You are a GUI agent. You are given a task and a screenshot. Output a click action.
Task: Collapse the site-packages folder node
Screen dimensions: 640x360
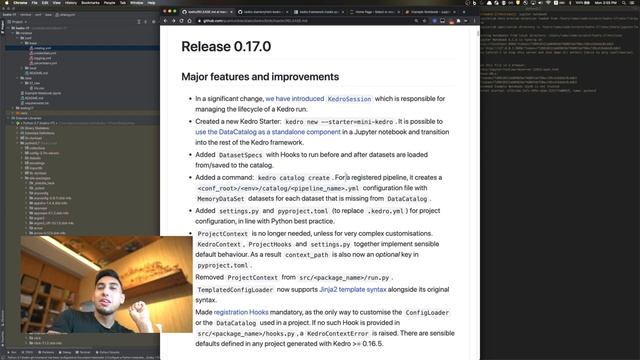click(x=22, y=178)
